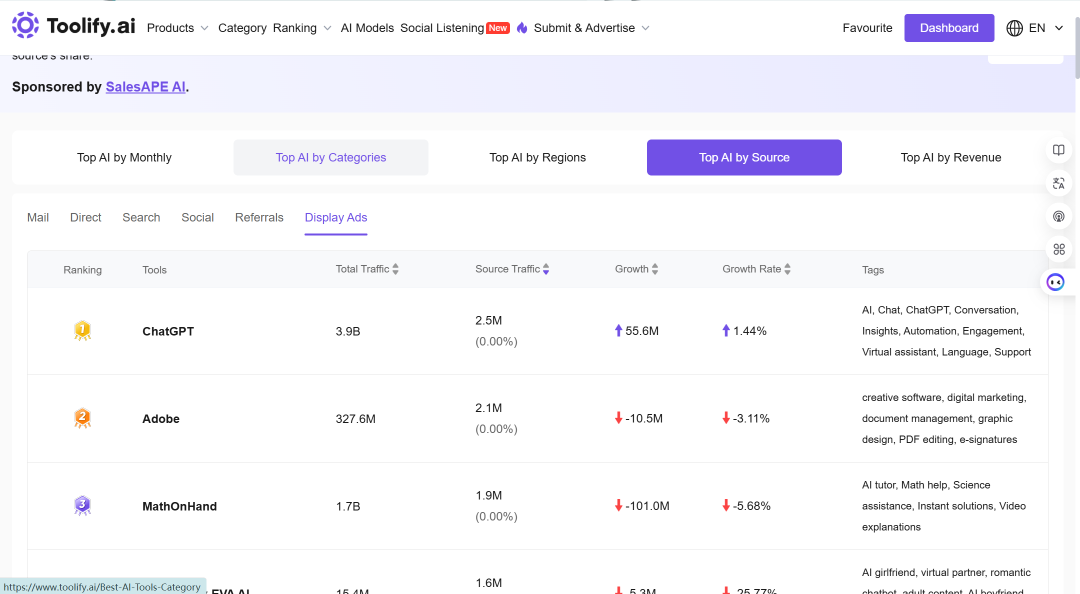The image size is (1080, 594).
Task: Select the Referrals source tab
Action: (259, 218)
